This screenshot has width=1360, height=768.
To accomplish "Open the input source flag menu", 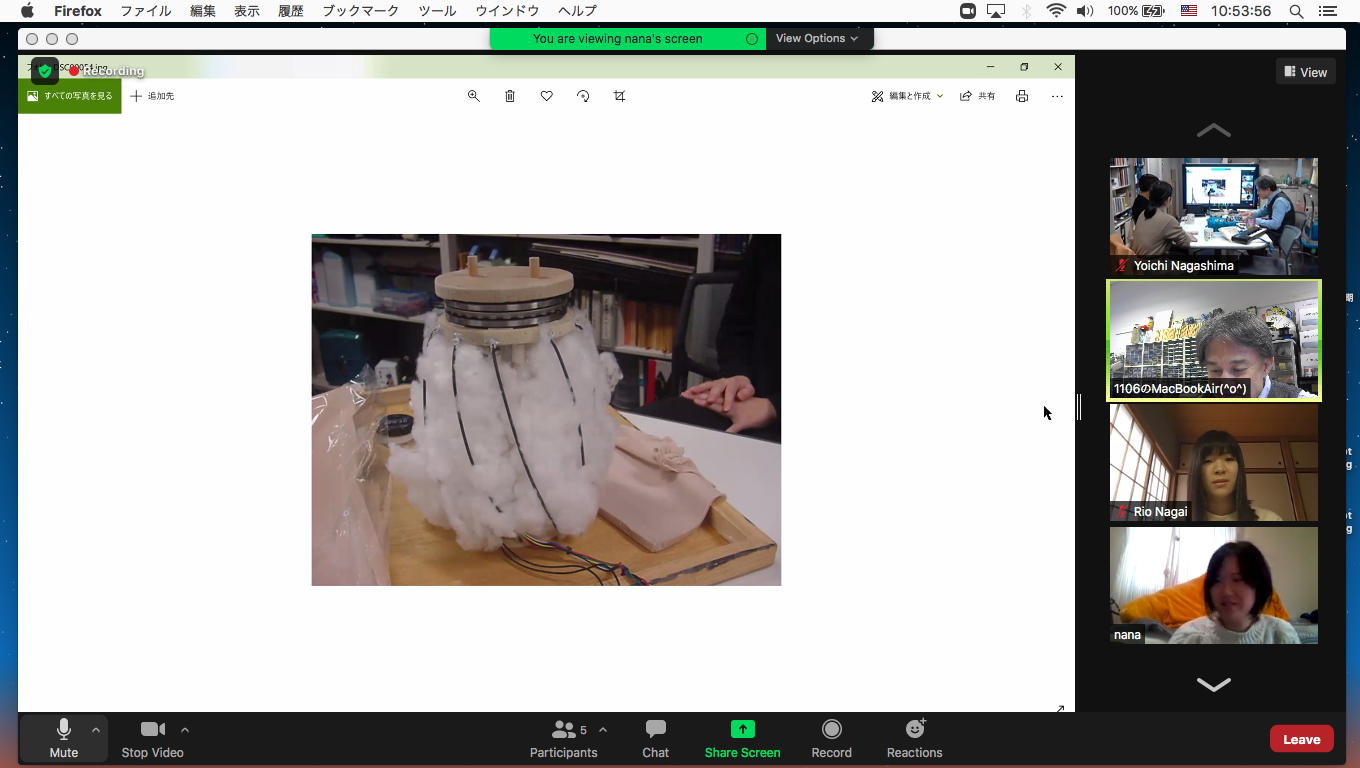I will pos(1188,11).
